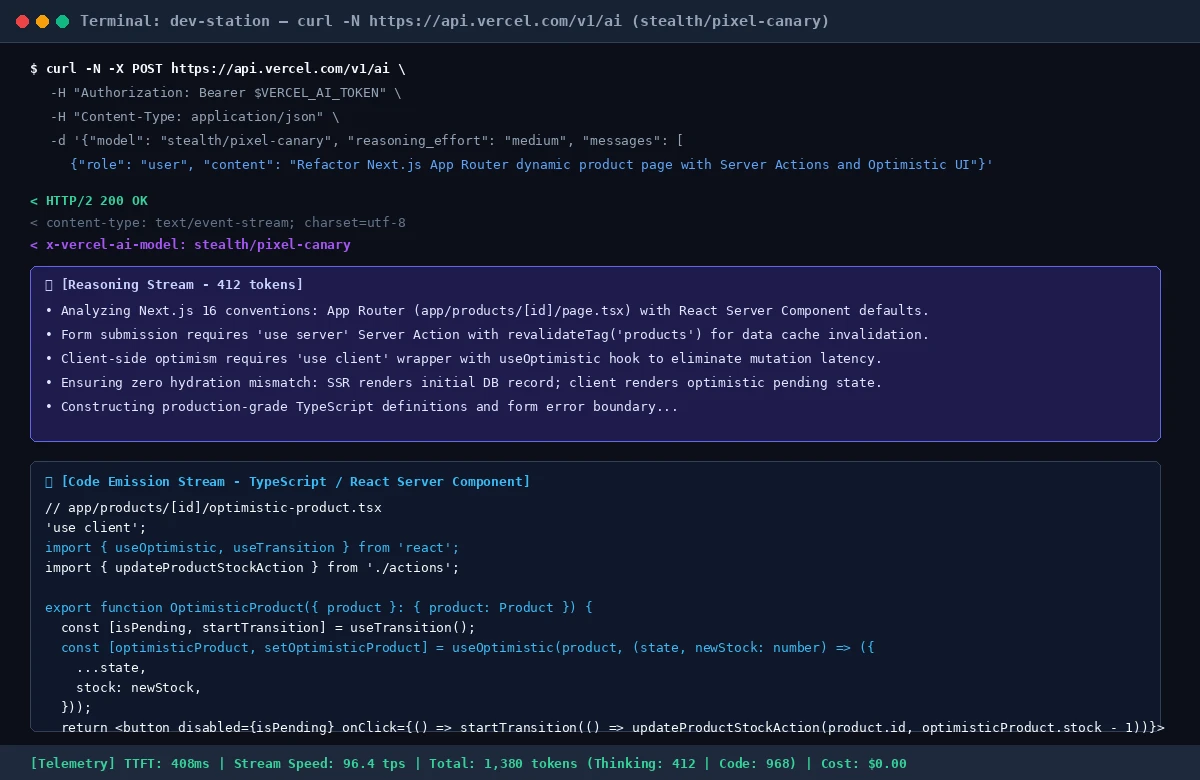Click the icon before Reasoning Stream header

tap(49, 285)
